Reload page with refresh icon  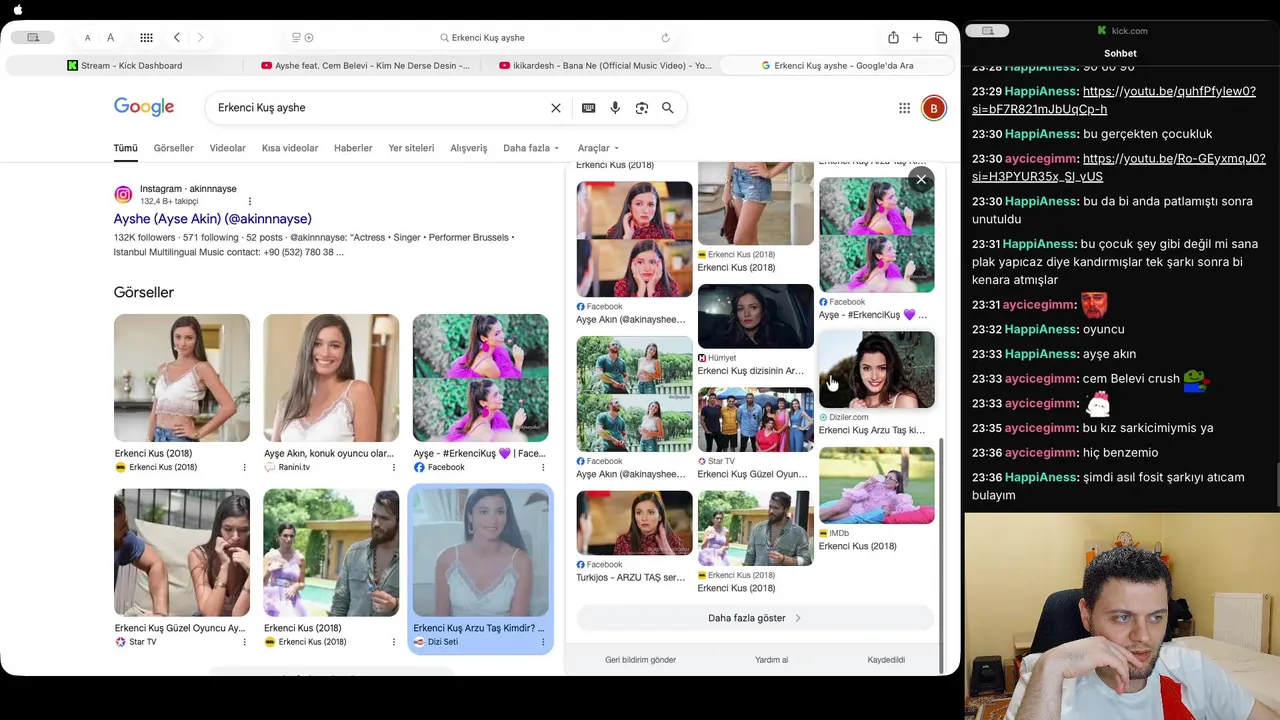[x=665, y=38]
